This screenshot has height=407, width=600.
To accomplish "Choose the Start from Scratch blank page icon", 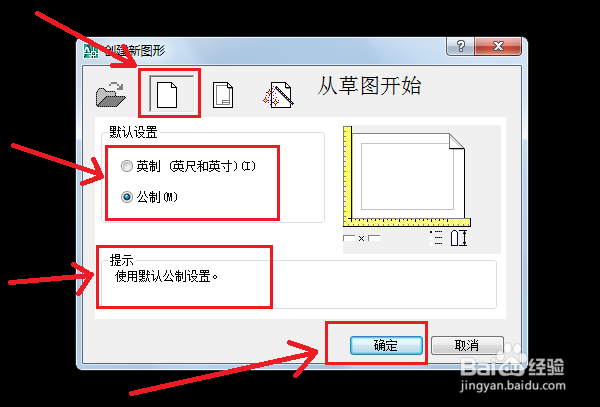I will coord(168,94).
